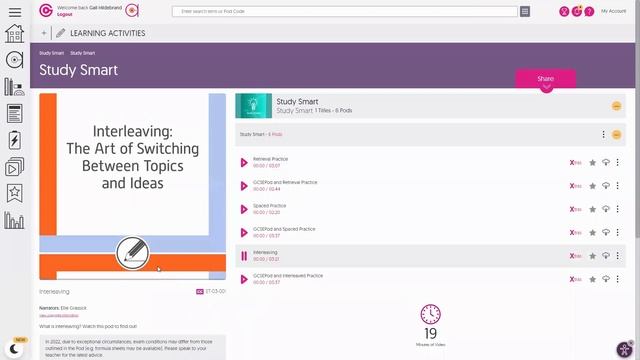Click the second Study Smart breadcrumb

click(82, 53)
